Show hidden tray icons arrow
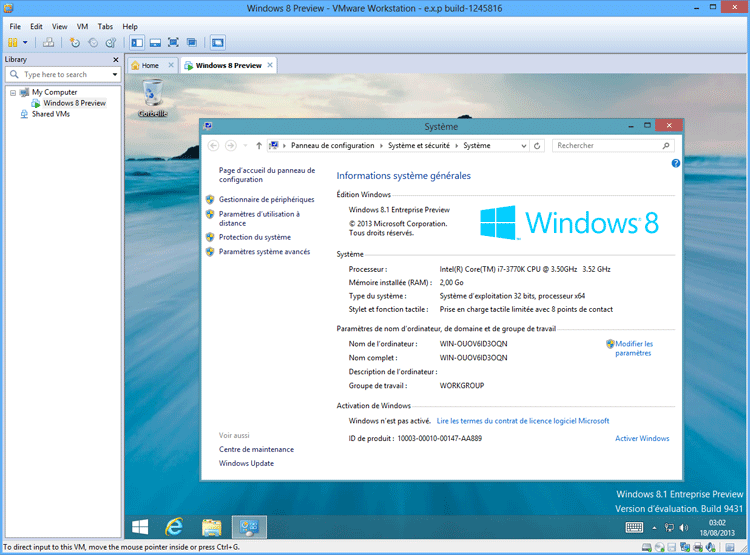Image resolution: width=750 pixels, height=555 pixels. pyautogui.click(x=654, y=528)
